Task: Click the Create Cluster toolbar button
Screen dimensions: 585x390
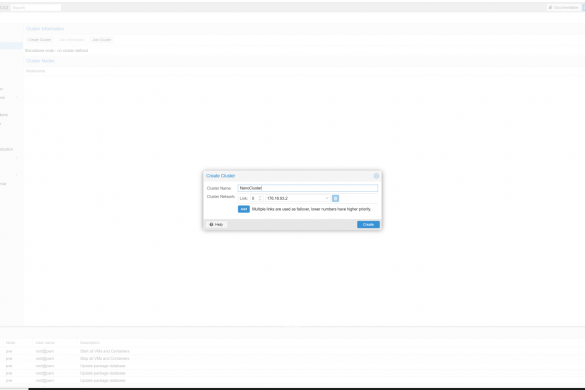Action: 40,40
